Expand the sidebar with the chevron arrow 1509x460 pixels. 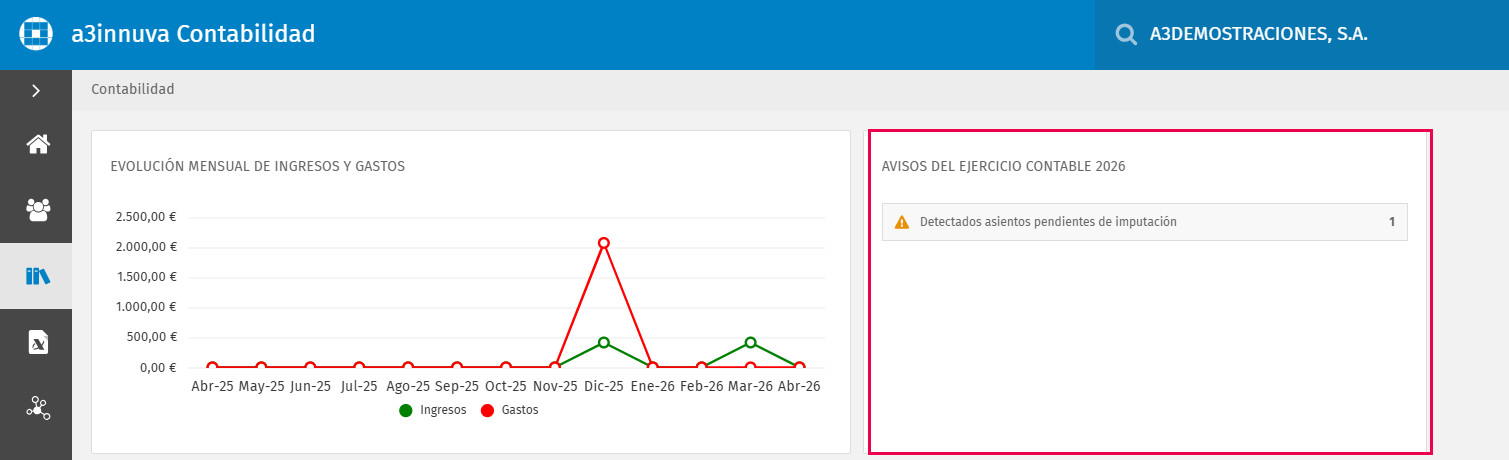(x=36, y=91)
